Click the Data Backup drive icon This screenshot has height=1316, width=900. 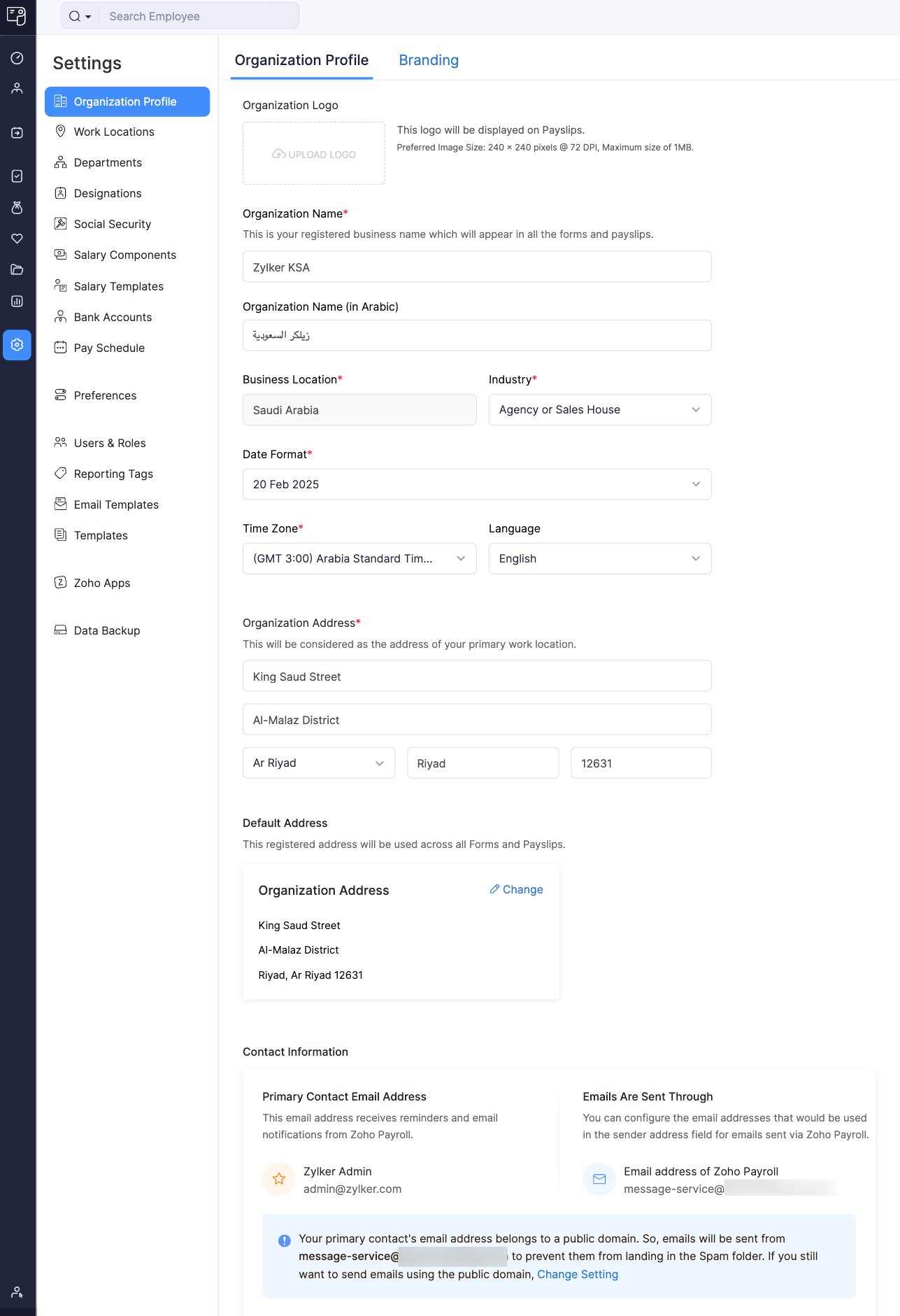click(61, 630)
